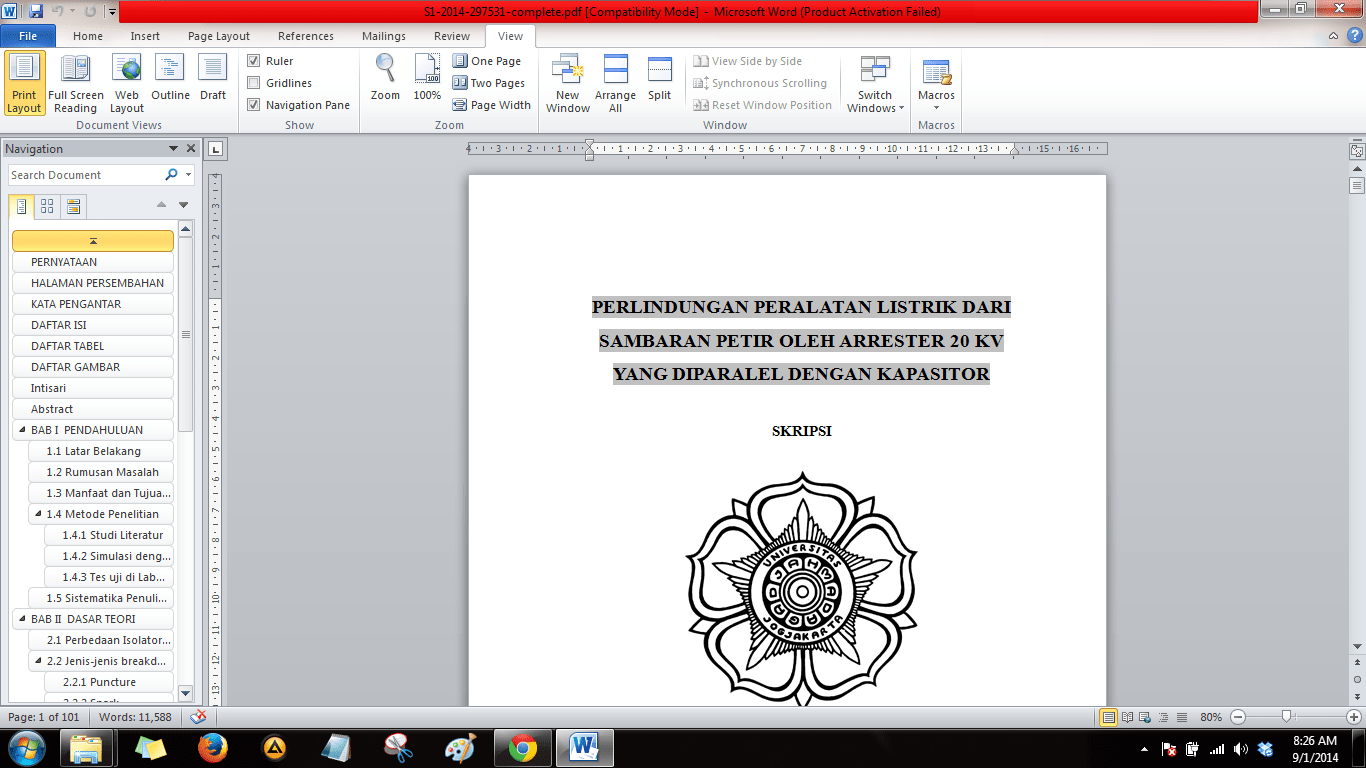Open Navigation pane options dropdown arrow

(x=173, y=149)
